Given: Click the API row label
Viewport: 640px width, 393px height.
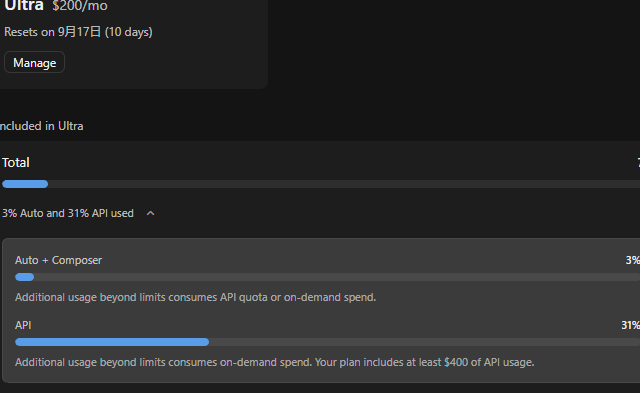Looking at the screenshot, I should pos(23,325).
